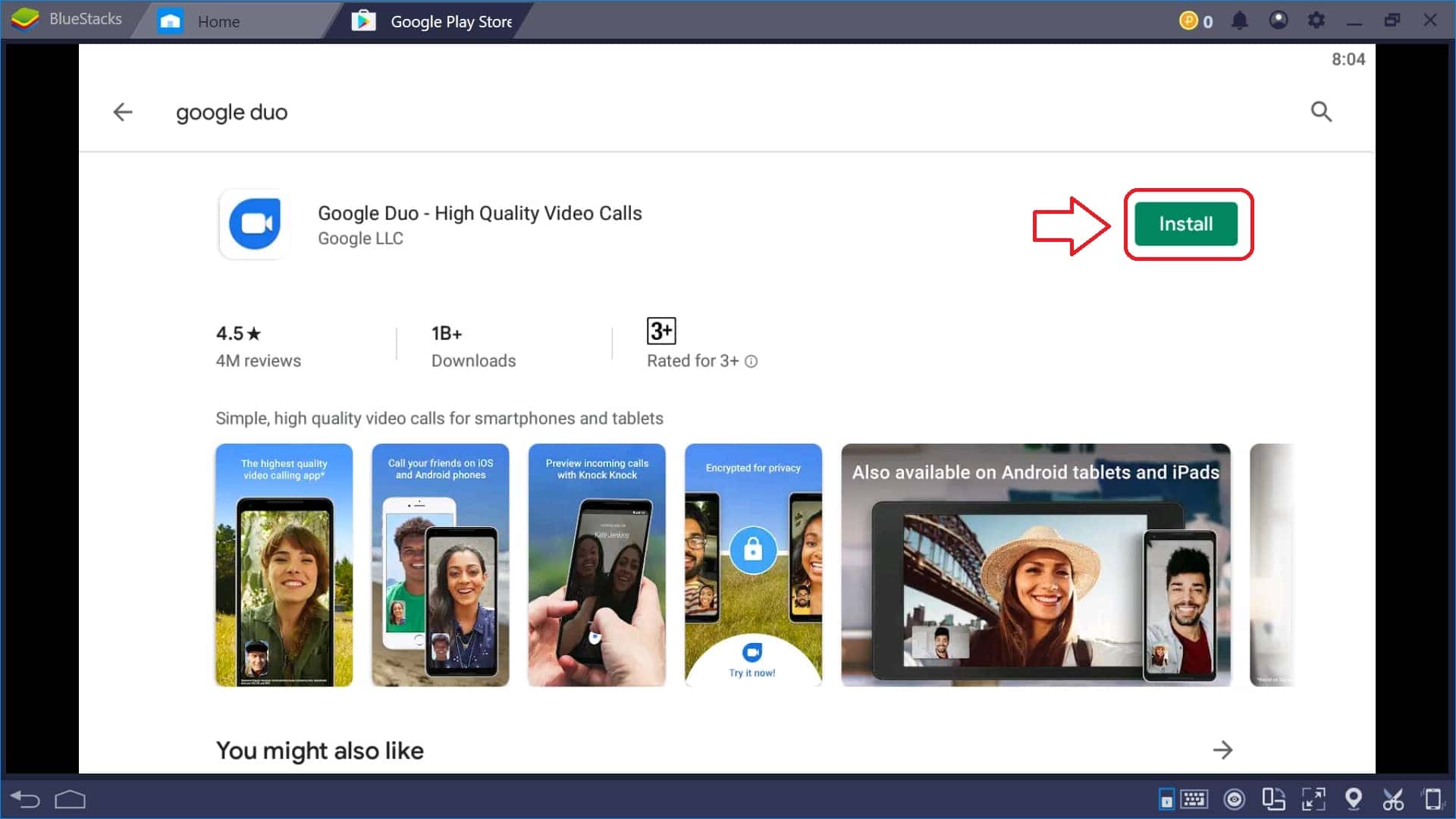Image resolution: width=1456 pixels, height=819 pixels.
Task: Open BlueStacks settings gear
Action: click(x=1316, y=20)
